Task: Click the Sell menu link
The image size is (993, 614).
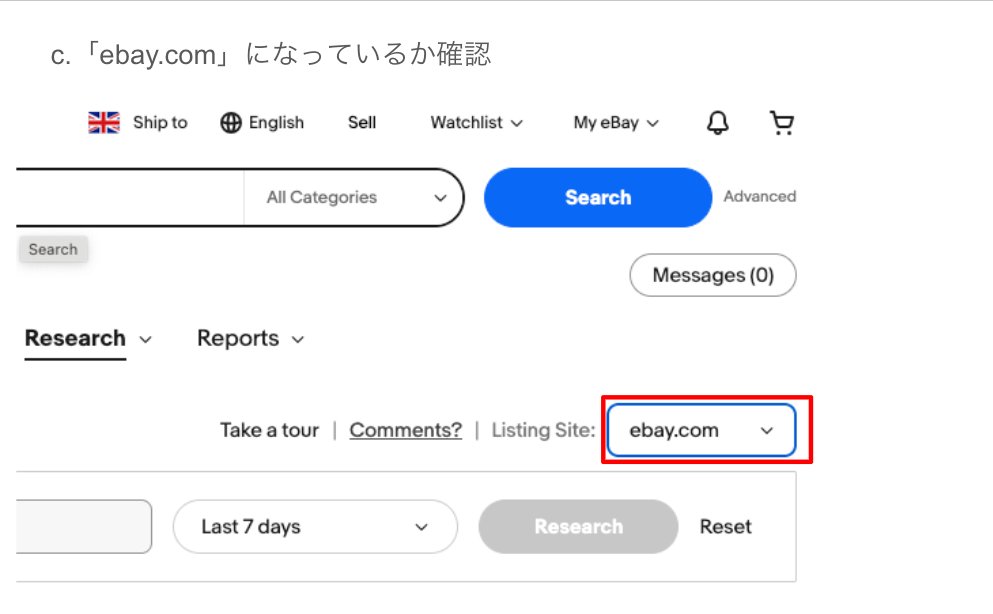Action: [x=362, y=122]
